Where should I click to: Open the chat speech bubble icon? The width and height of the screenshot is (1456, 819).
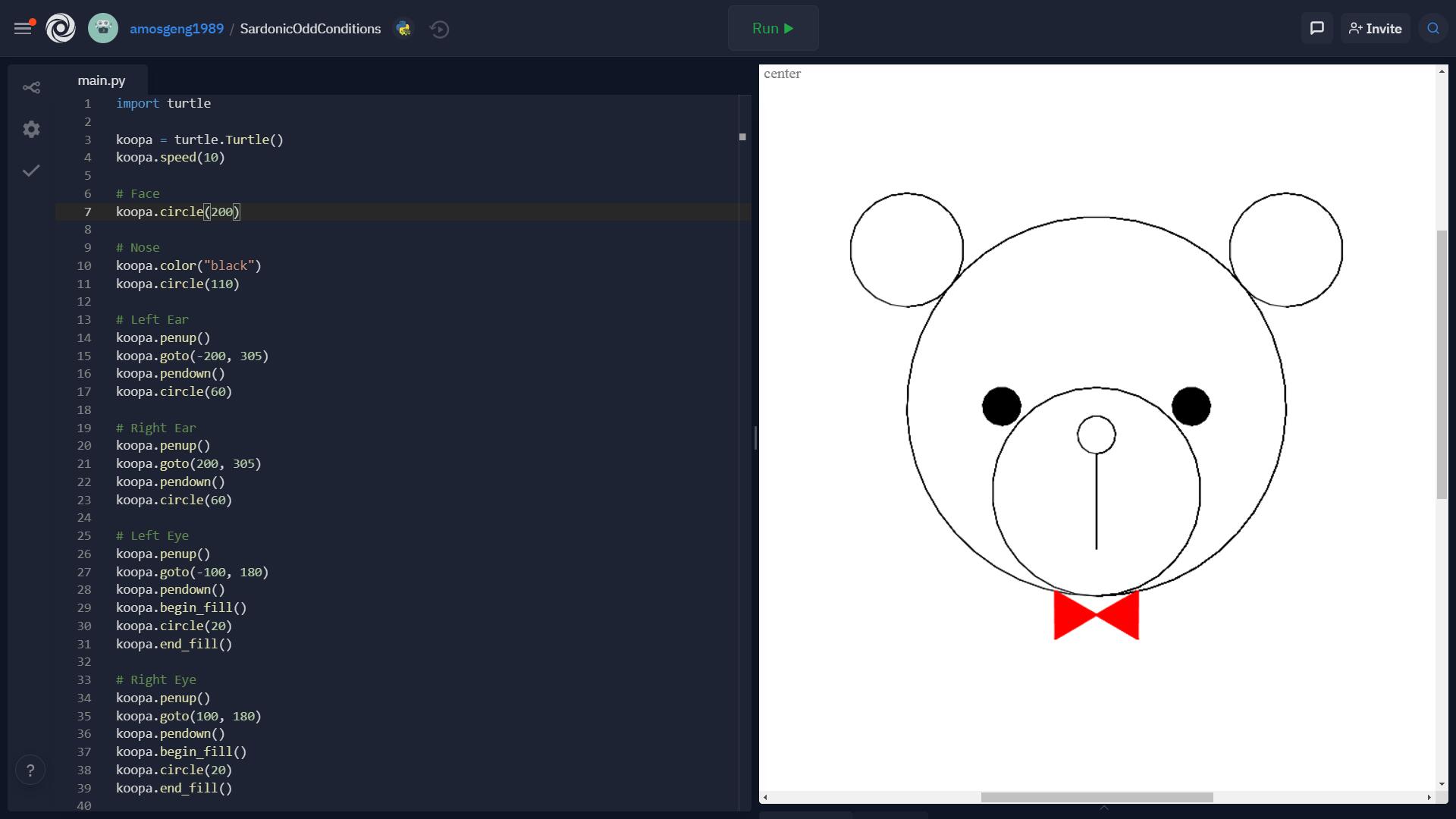1317,29
